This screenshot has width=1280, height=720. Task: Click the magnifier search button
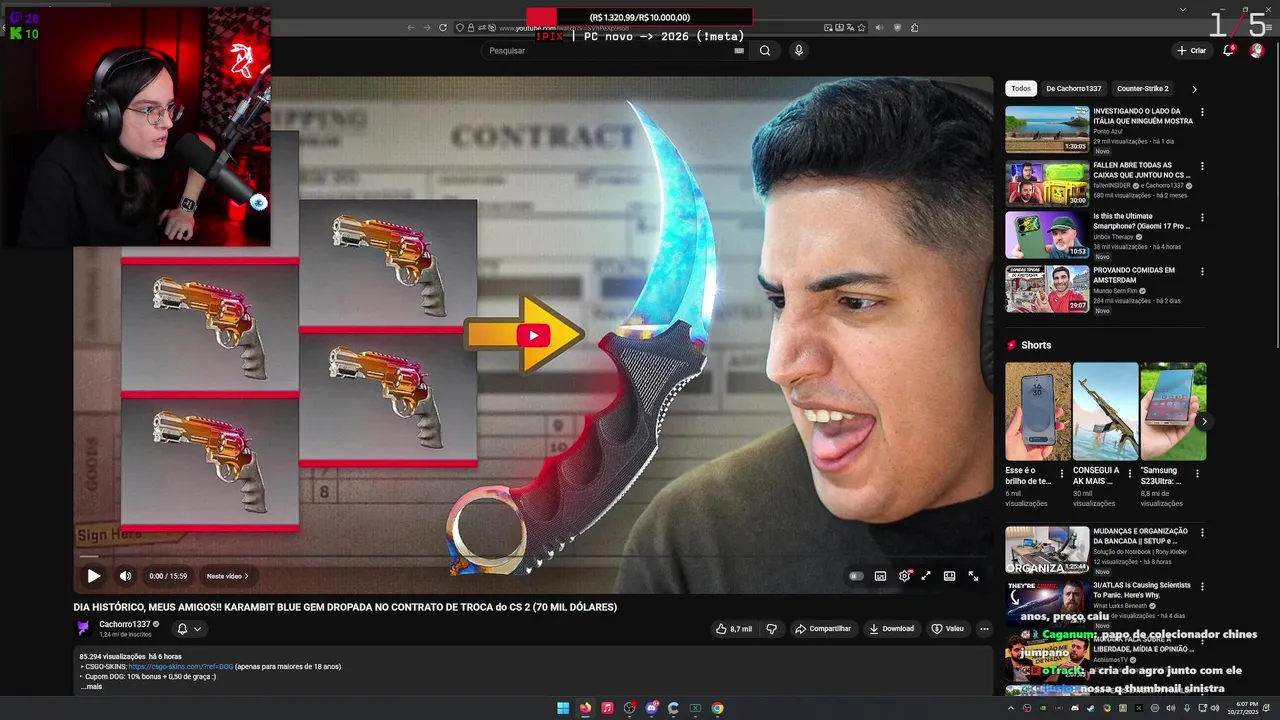point(765,51)
